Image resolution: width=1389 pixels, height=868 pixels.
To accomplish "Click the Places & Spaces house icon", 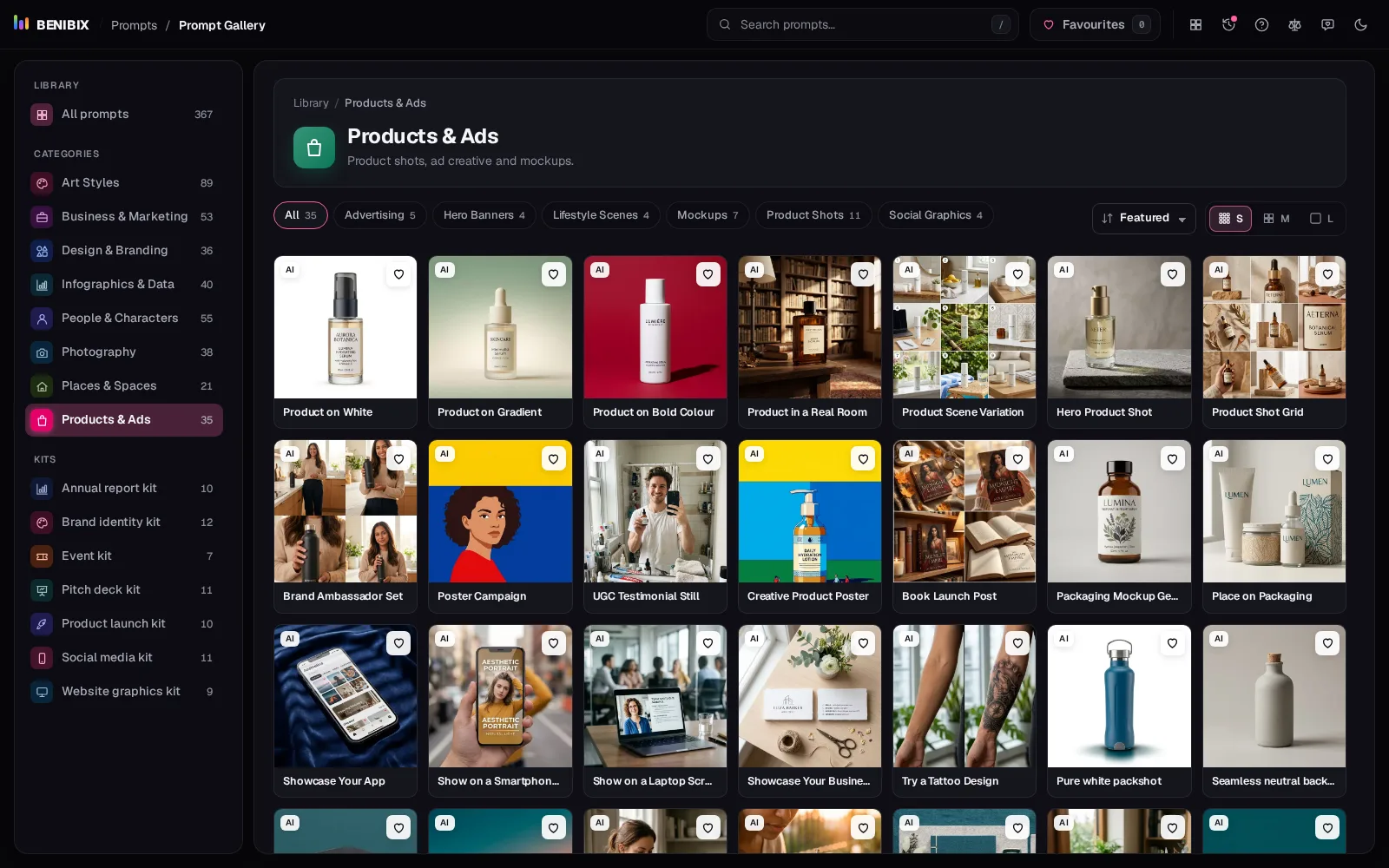I will click(x=42, y=386).
